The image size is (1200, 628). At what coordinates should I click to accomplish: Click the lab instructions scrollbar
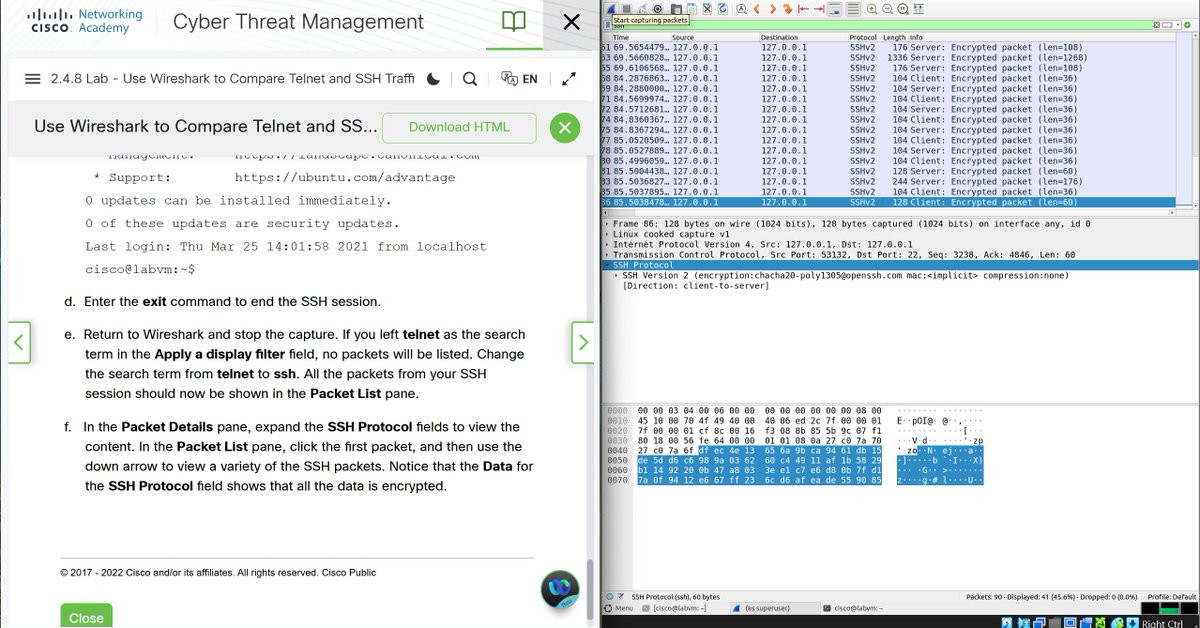pyautogui.click(x=590, y=592)
